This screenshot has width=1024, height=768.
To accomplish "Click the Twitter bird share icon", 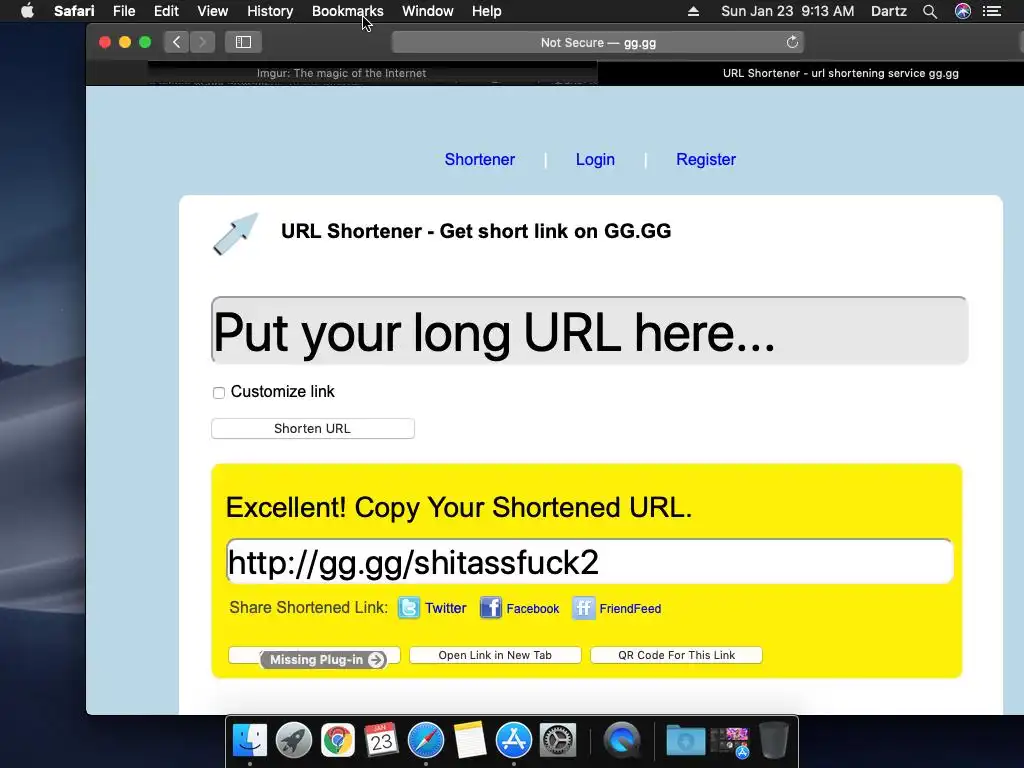I will (x=409, y=608).
